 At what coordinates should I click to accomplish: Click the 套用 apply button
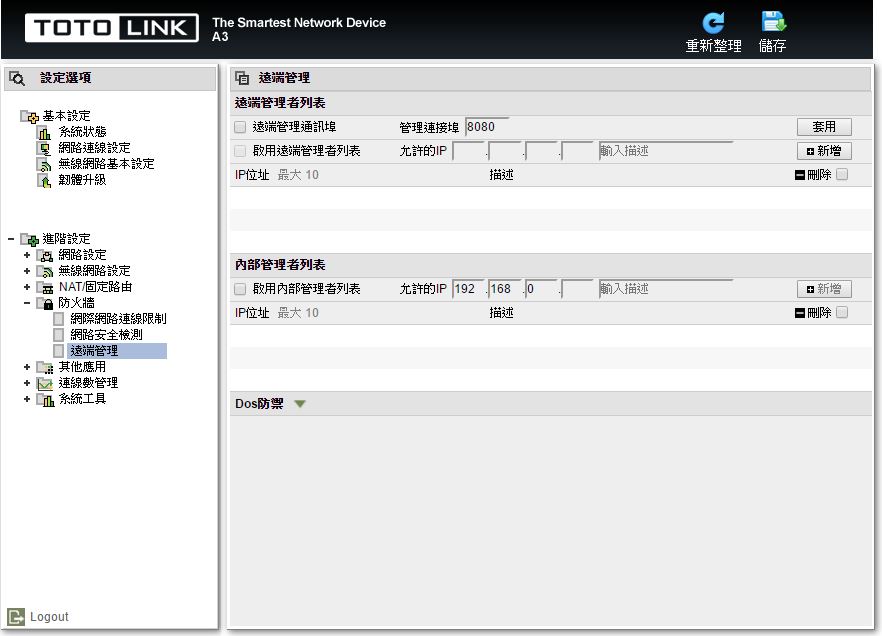[824, 127]
